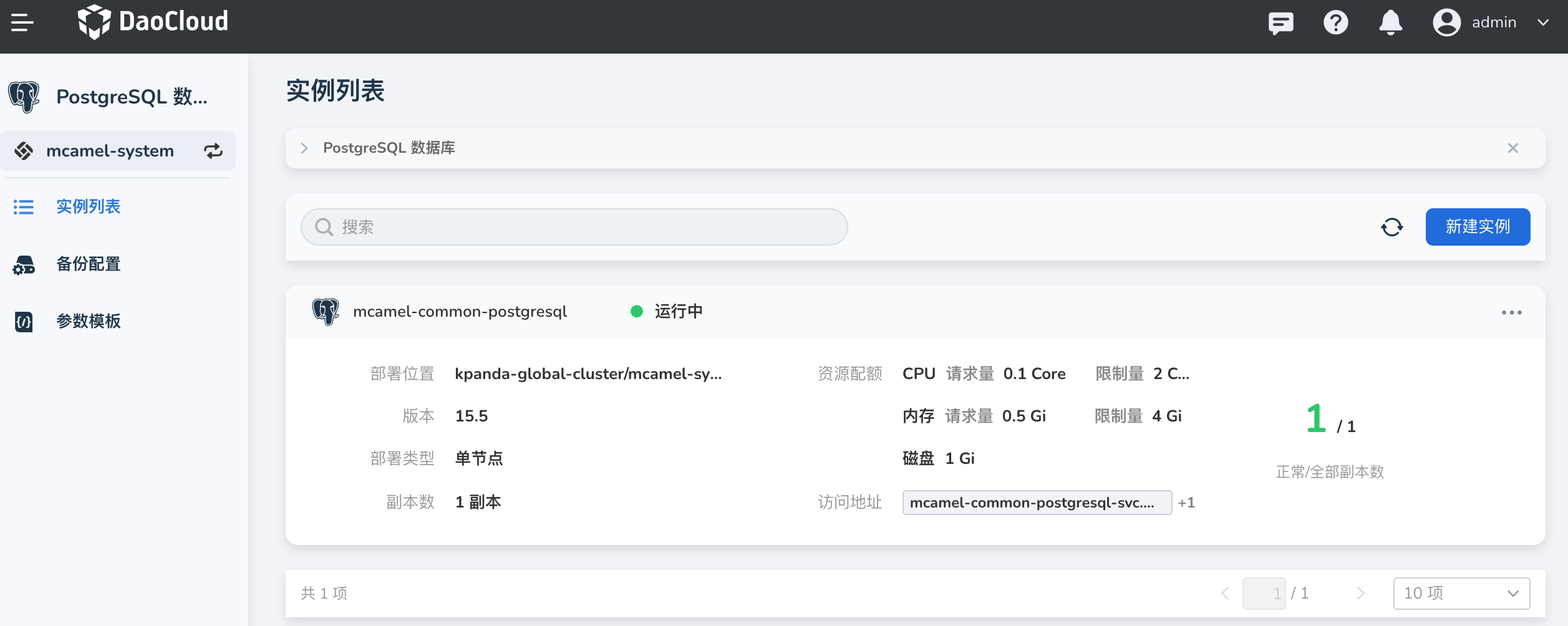Click the DaoCloud logo
Screen dimensions: 1568x626
tap(153, 22)
